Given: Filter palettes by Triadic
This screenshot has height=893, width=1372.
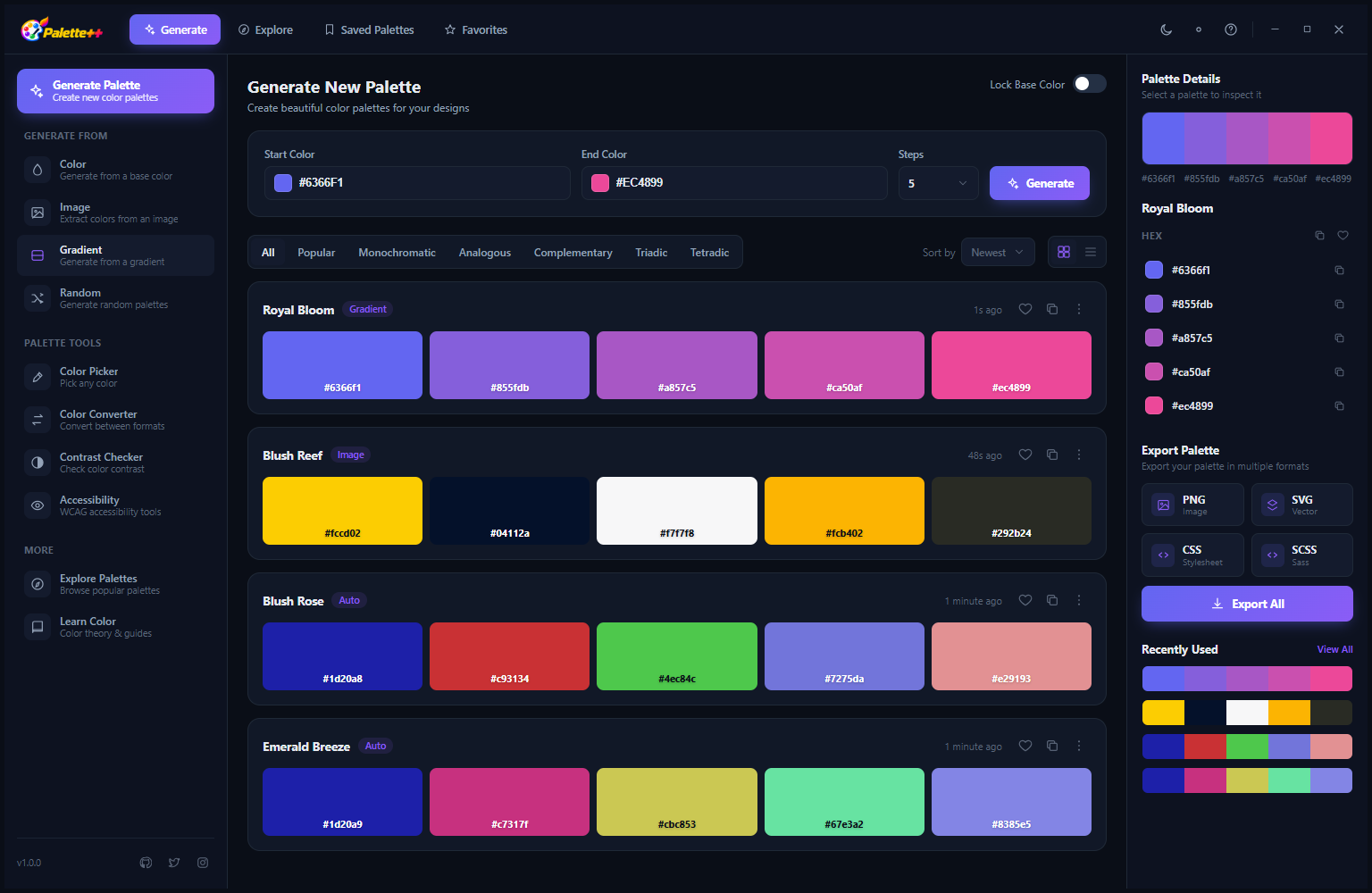Looking at the screenshot, I should (651, 253).
